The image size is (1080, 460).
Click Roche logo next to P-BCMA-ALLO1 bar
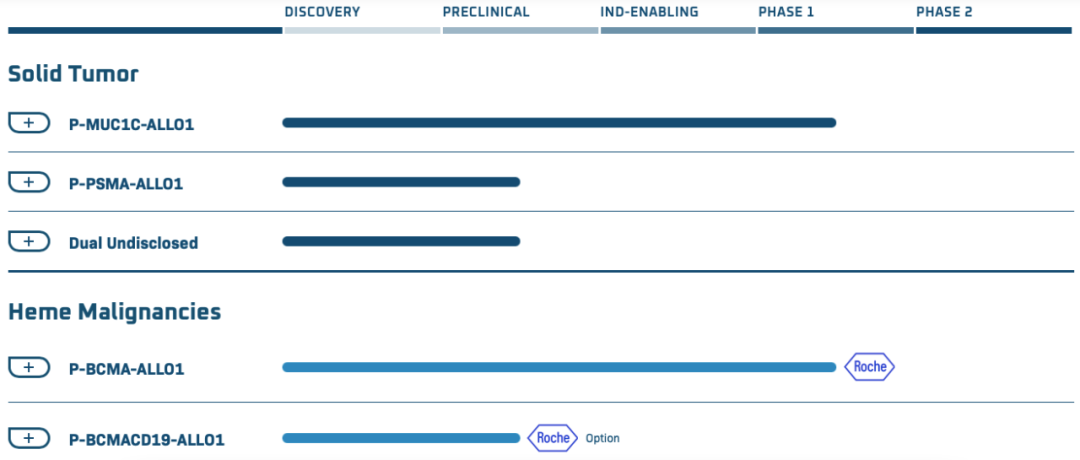869,367
